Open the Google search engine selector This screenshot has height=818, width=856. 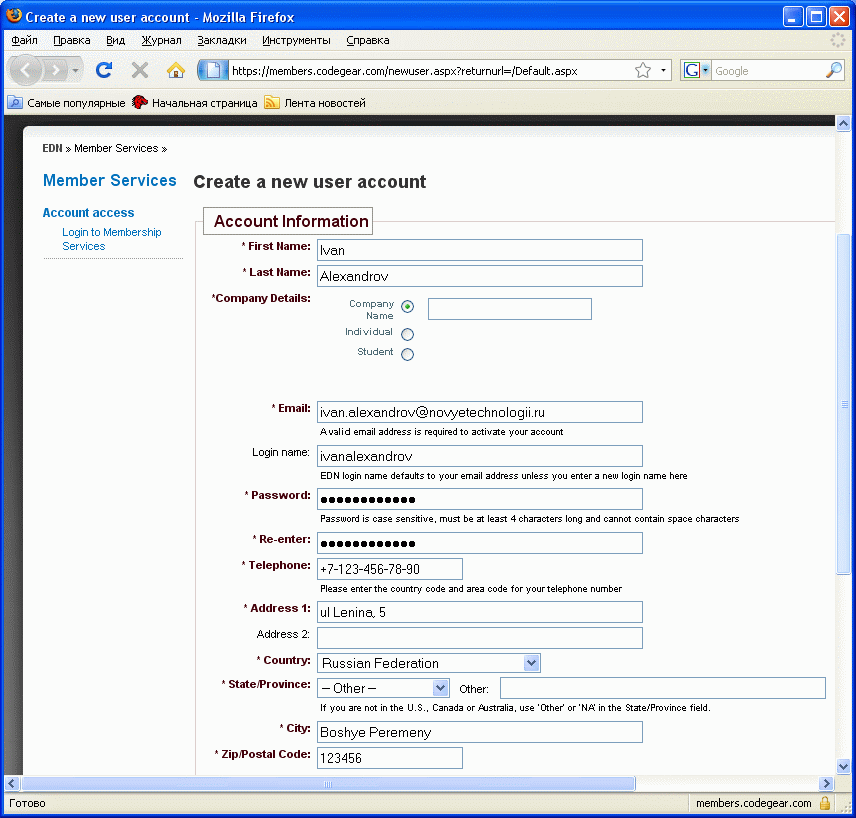[696, 70]
